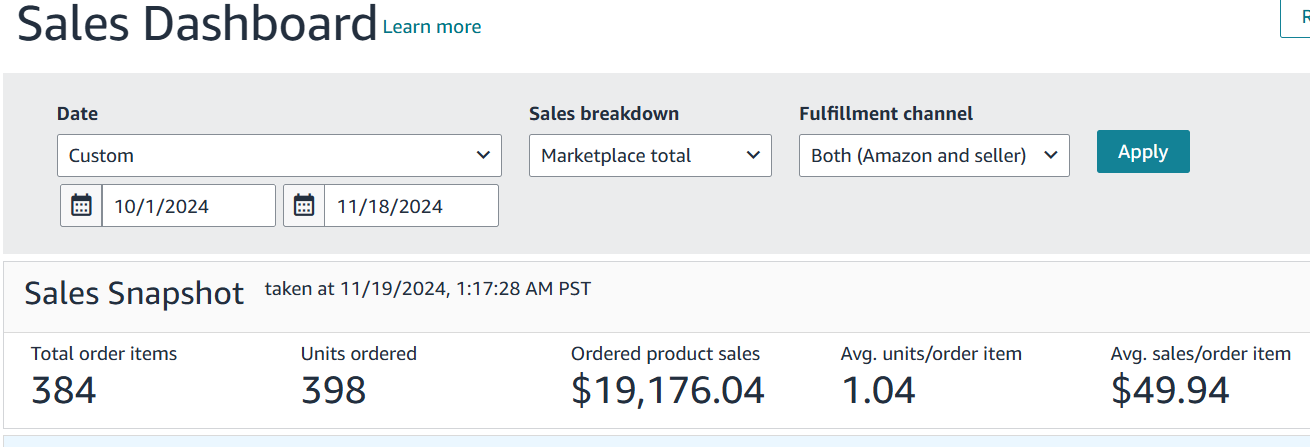Open the end date calendar icon
This screenshot has width=1310, height=447.
coord(304,206)
